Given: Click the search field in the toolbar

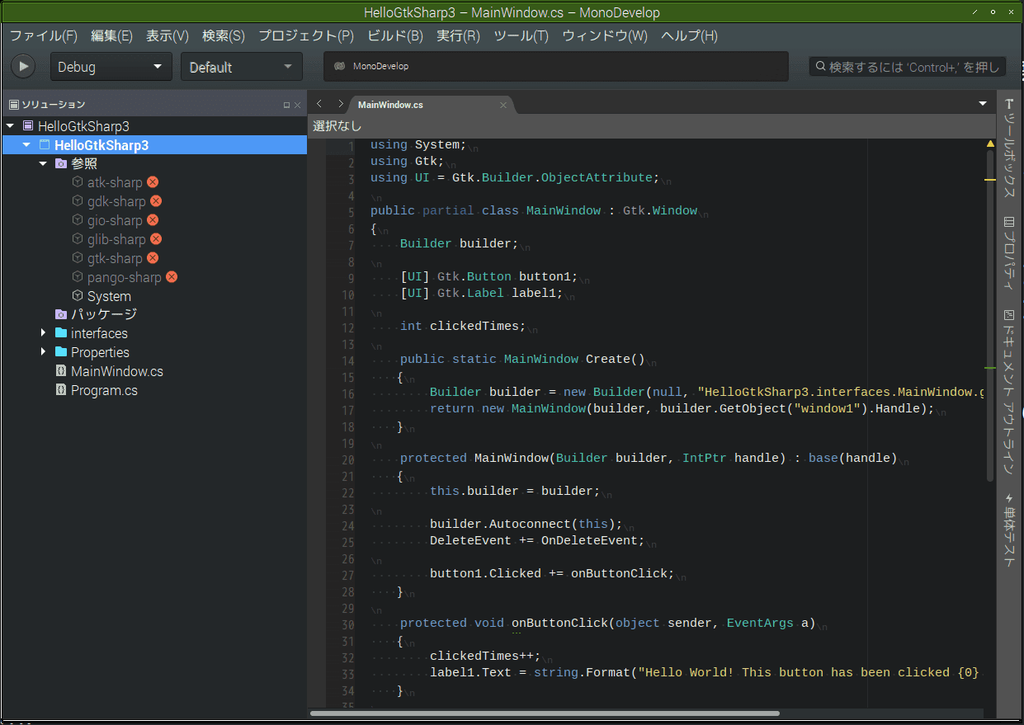Looking at the screenshot, I should pos(907,67).
